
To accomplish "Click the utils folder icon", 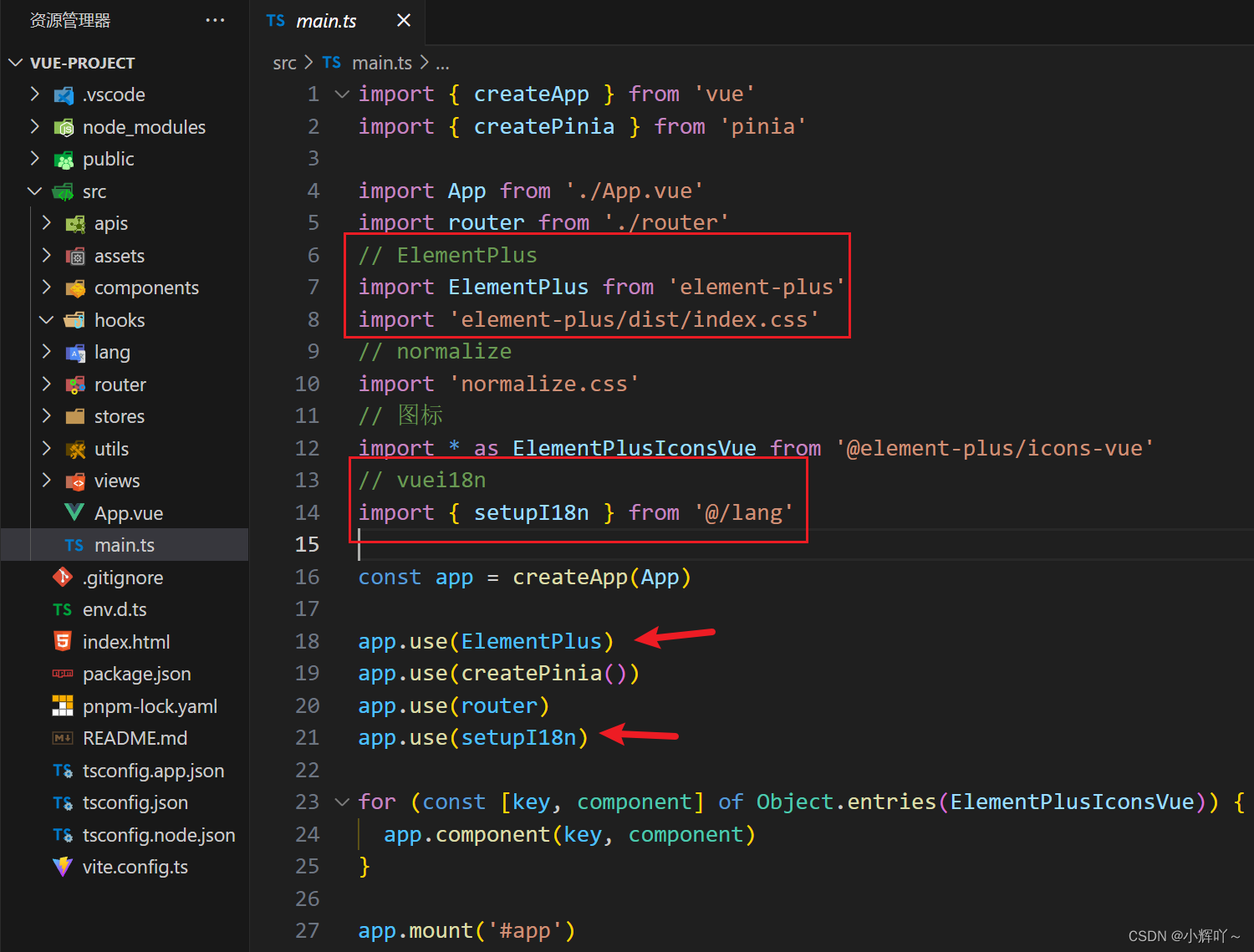I will pos(75,449).
